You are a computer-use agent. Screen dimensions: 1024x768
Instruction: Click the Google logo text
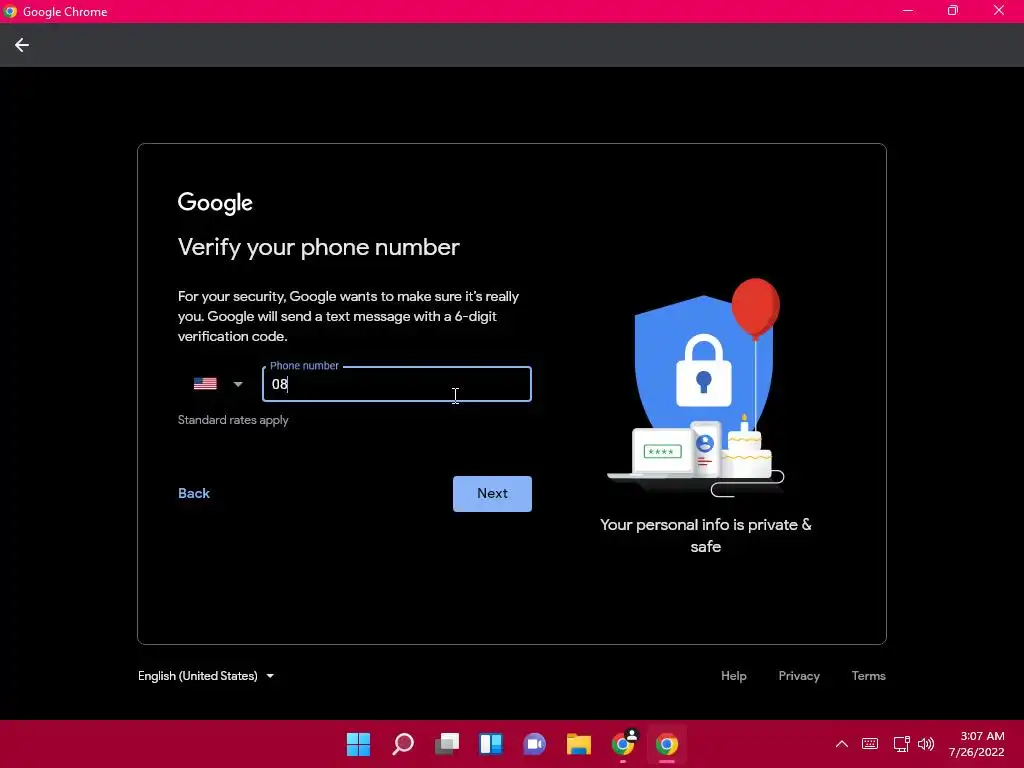coord(215,203)
